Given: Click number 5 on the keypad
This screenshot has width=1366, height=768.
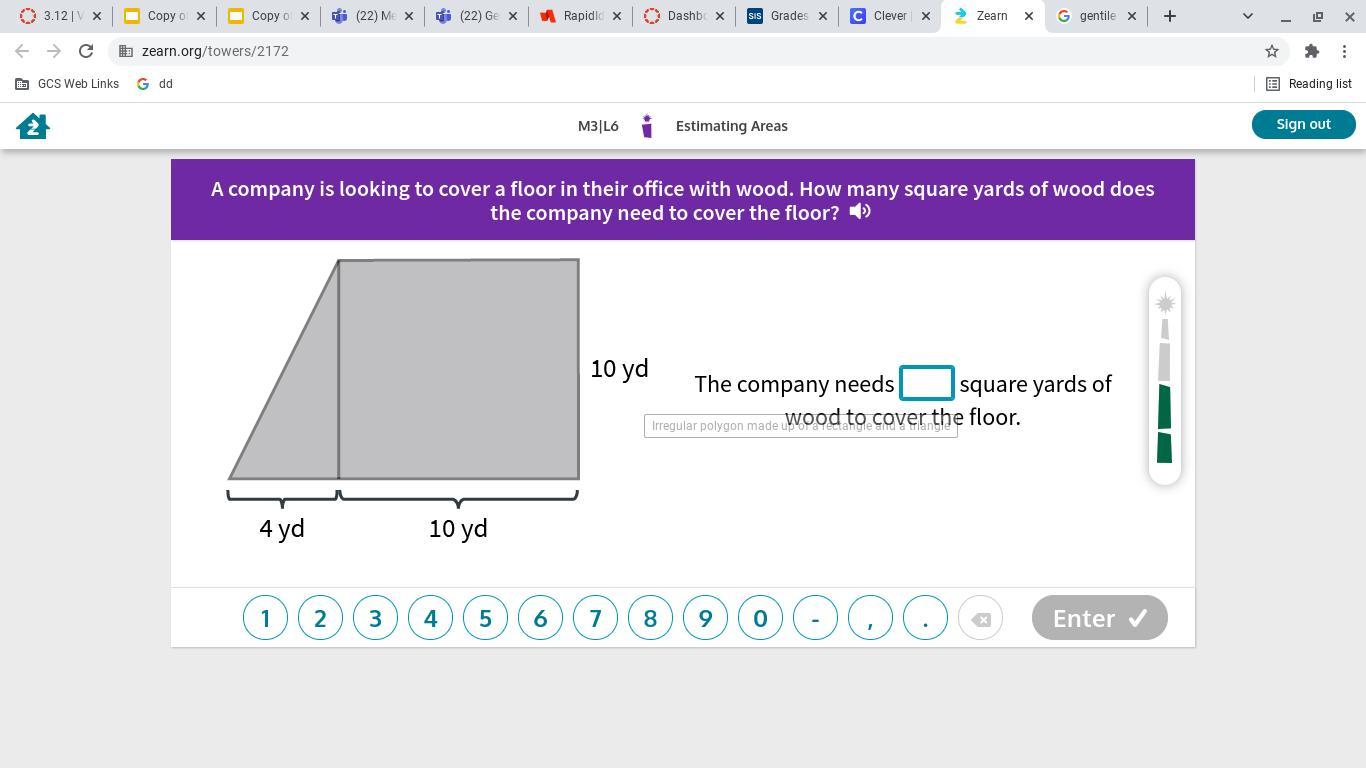Looking at the screenshot, I should pos(485,619).
